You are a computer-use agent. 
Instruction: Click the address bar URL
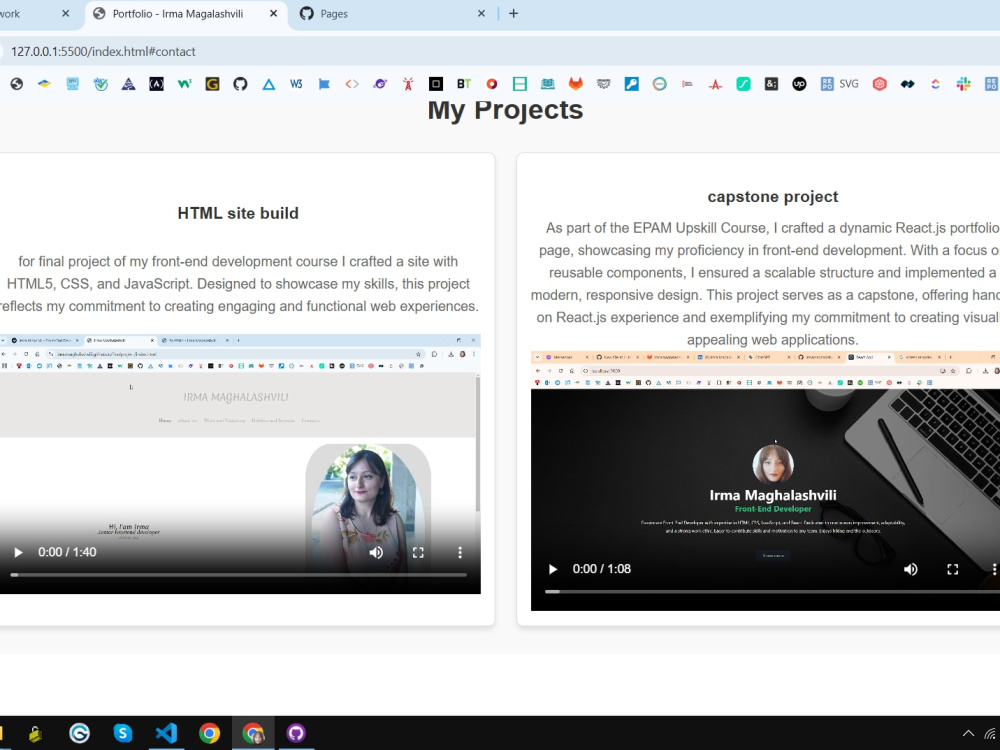click(103, 52)
